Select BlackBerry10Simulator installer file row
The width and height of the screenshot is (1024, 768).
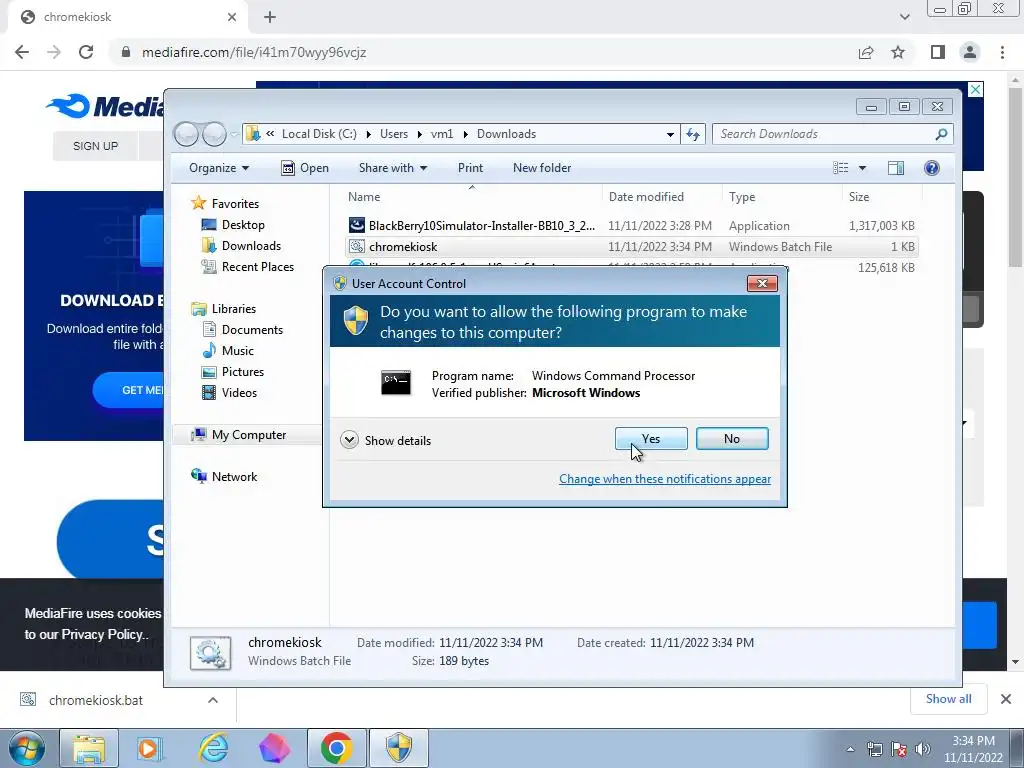pyautogui.click(x=632, y=226)
